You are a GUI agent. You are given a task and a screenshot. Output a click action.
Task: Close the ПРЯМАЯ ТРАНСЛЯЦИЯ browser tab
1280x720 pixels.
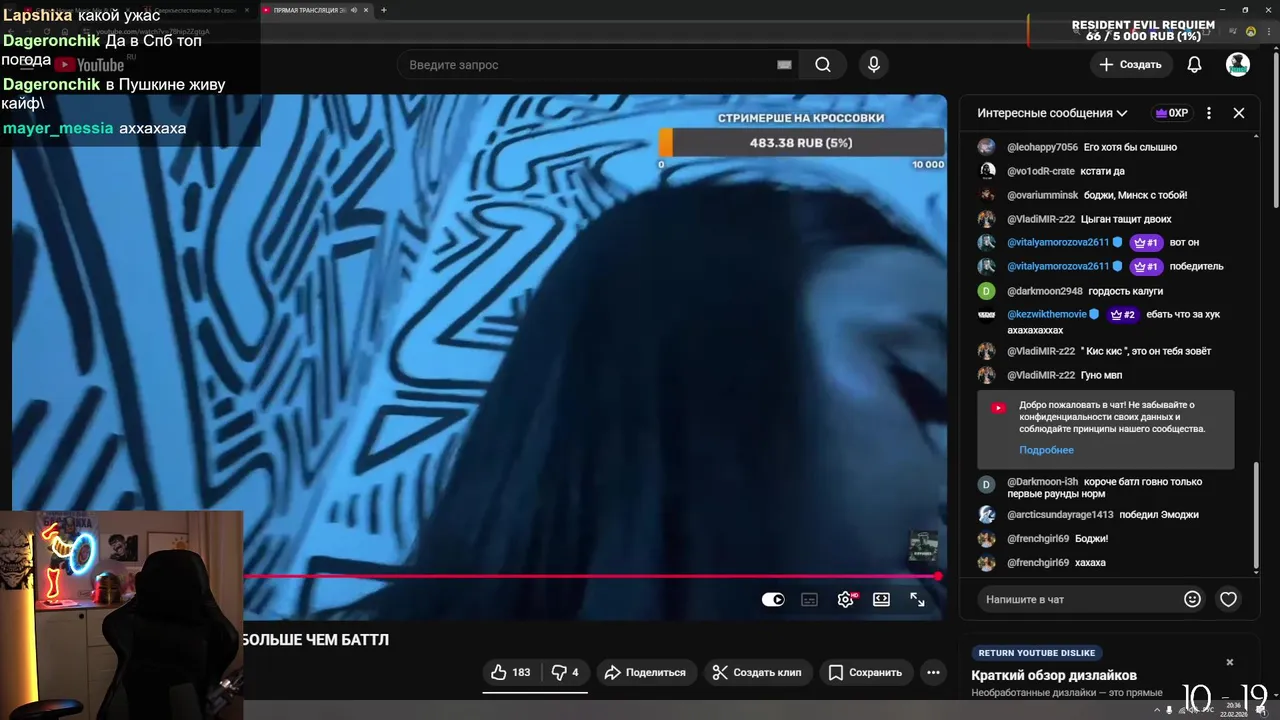point(366,10)
